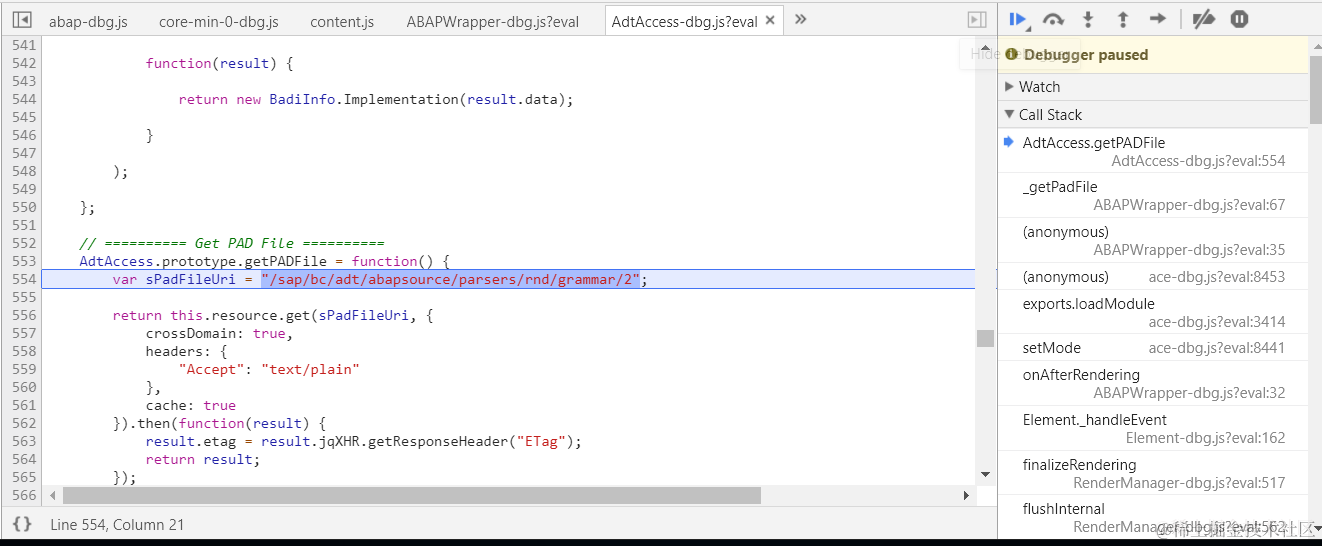Click the Step button in debugger toolbar
The image size is (1322, 546).
1158,19
